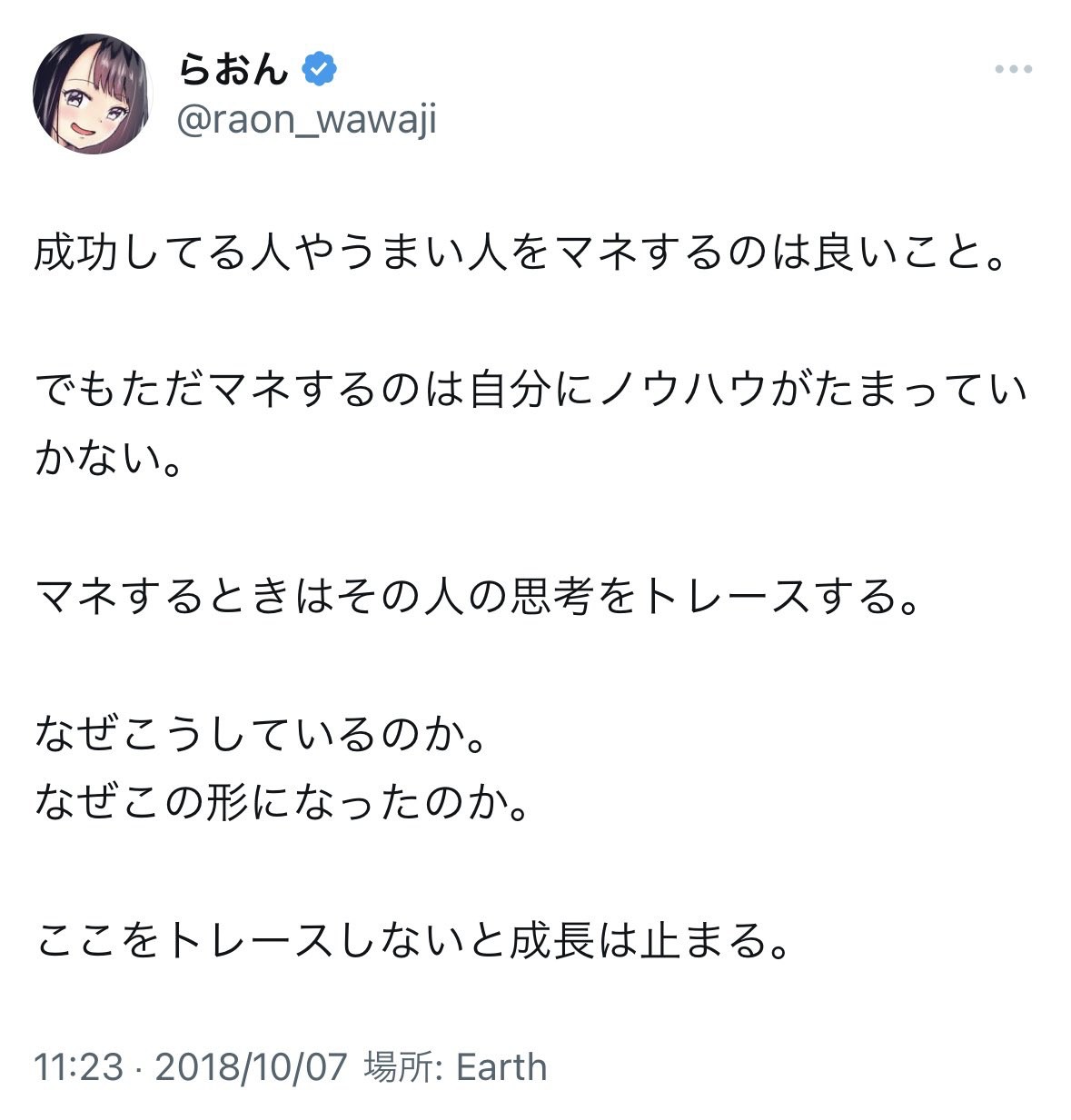Click the tweet line starting 成功してる人
The width and height of the screenshot is (1071, 1120).
pyautogui.click(x=521, y=255)
